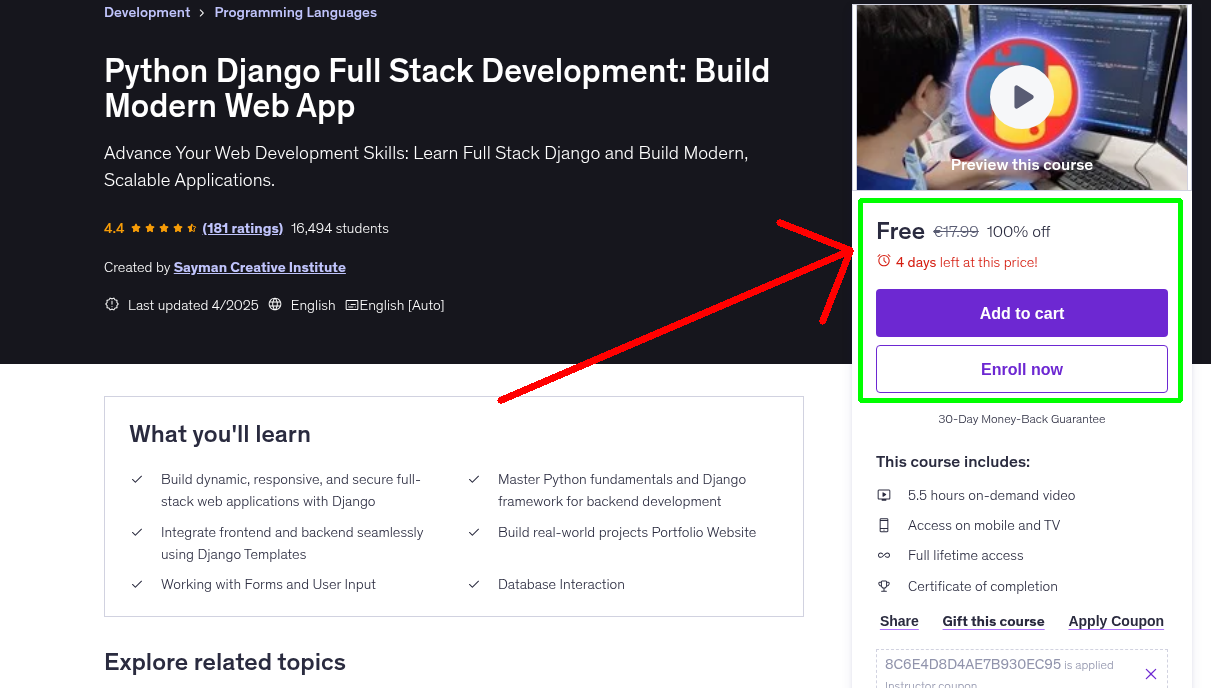Dismiss the applied instructor coupon
The height and width of the screenshot is (688, 1211).
(1151, 673)
